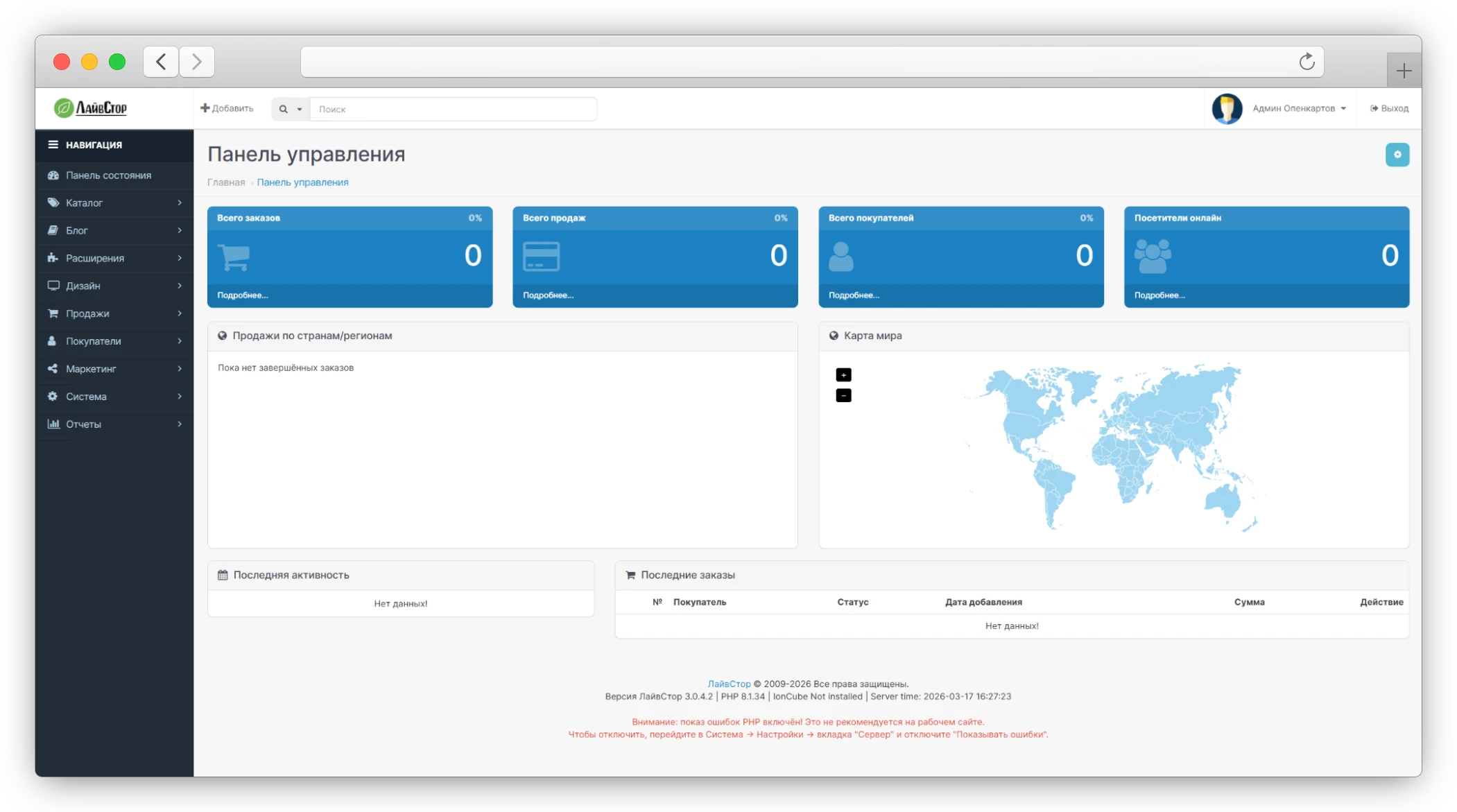Image resolution: width=1457 pixels, height=812 pixels.
Task: Click the ЛайвСтор logo
Action: click(x=91, y=108)
